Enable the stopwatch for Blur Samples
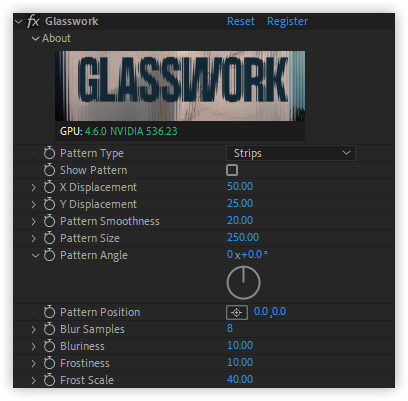Viewport: 408px width, 401px height. tap(49, 329)
